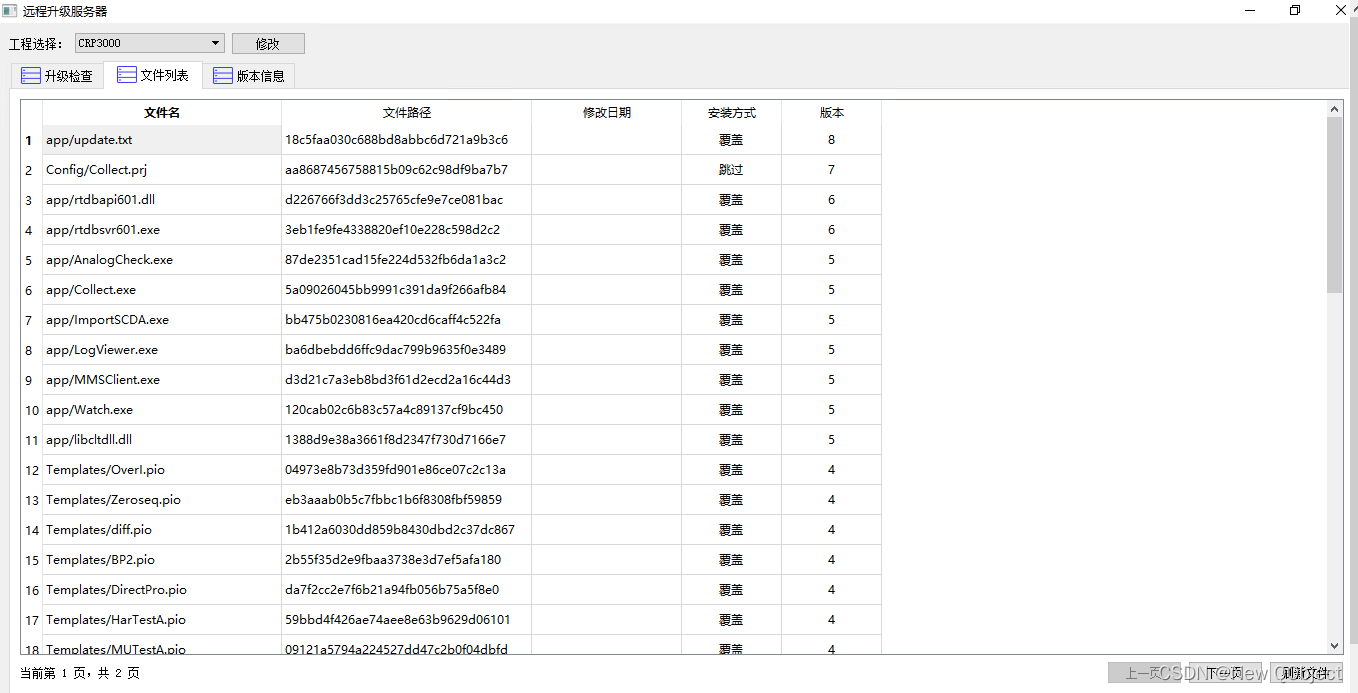Select the app/LogViewer.exe cell
This screenshot has height=693, width=1358.
coord(162,350)
